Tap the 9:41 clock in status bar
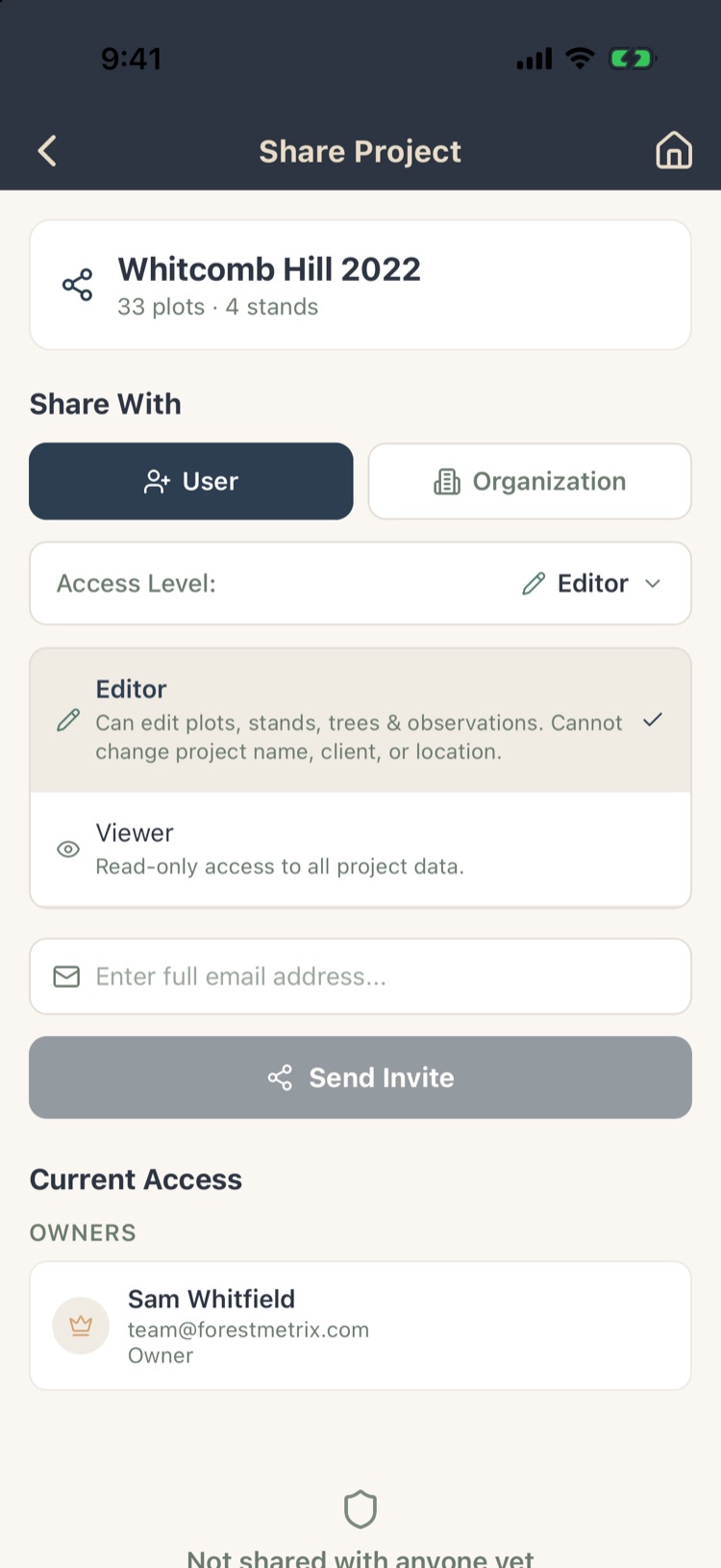721x1568 pixels. pyautogui.click(x=131, y=59)
